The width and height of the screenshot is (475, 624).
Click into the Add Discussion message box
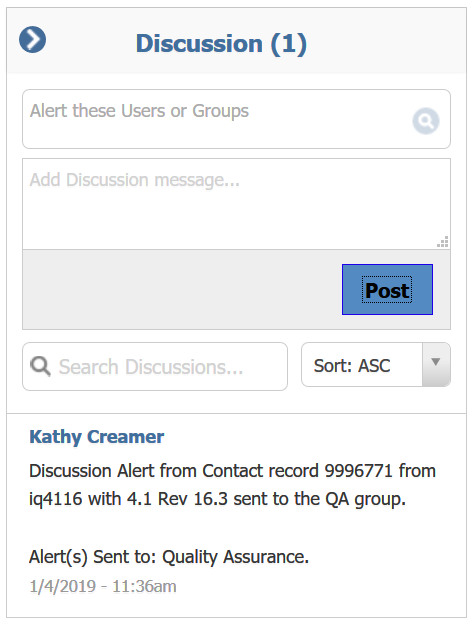click(x=236, y=204)
